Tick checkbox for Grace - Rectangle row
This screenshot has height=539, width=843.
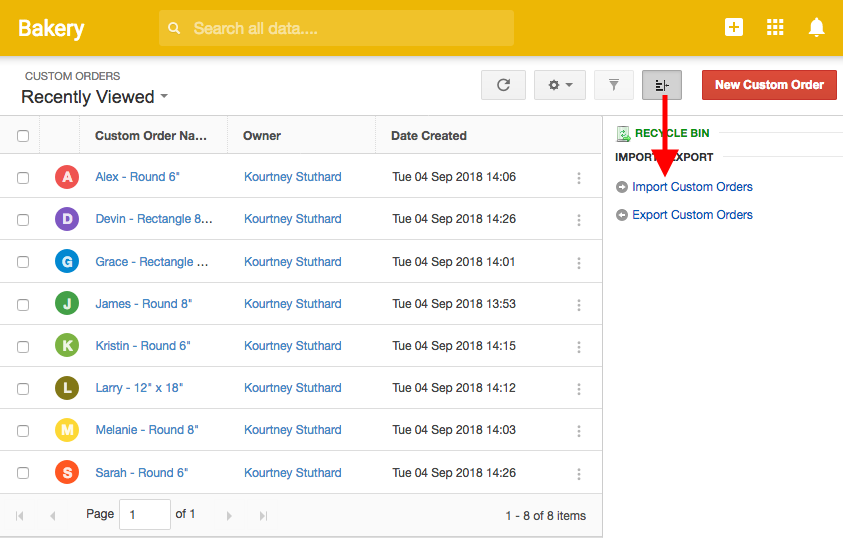point(23,262)
